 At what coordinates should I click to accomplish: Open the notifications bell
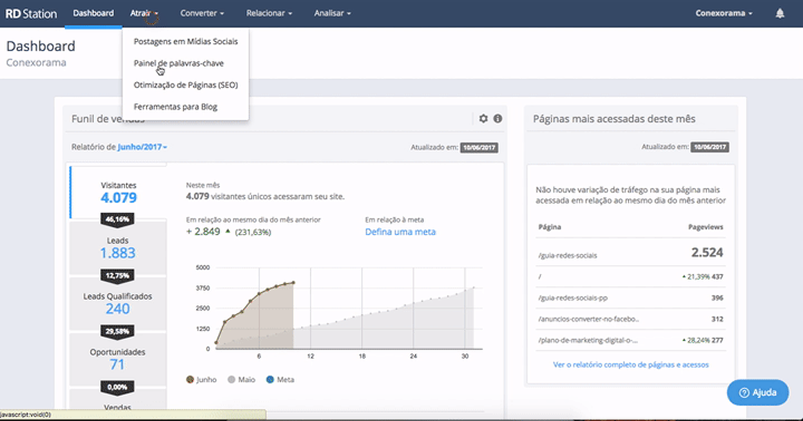[780, 14]
